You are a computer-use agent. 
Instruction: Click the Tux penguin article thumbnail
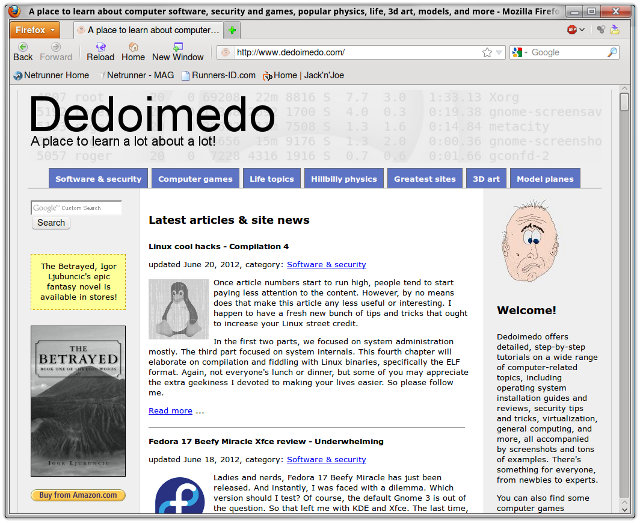178,309
